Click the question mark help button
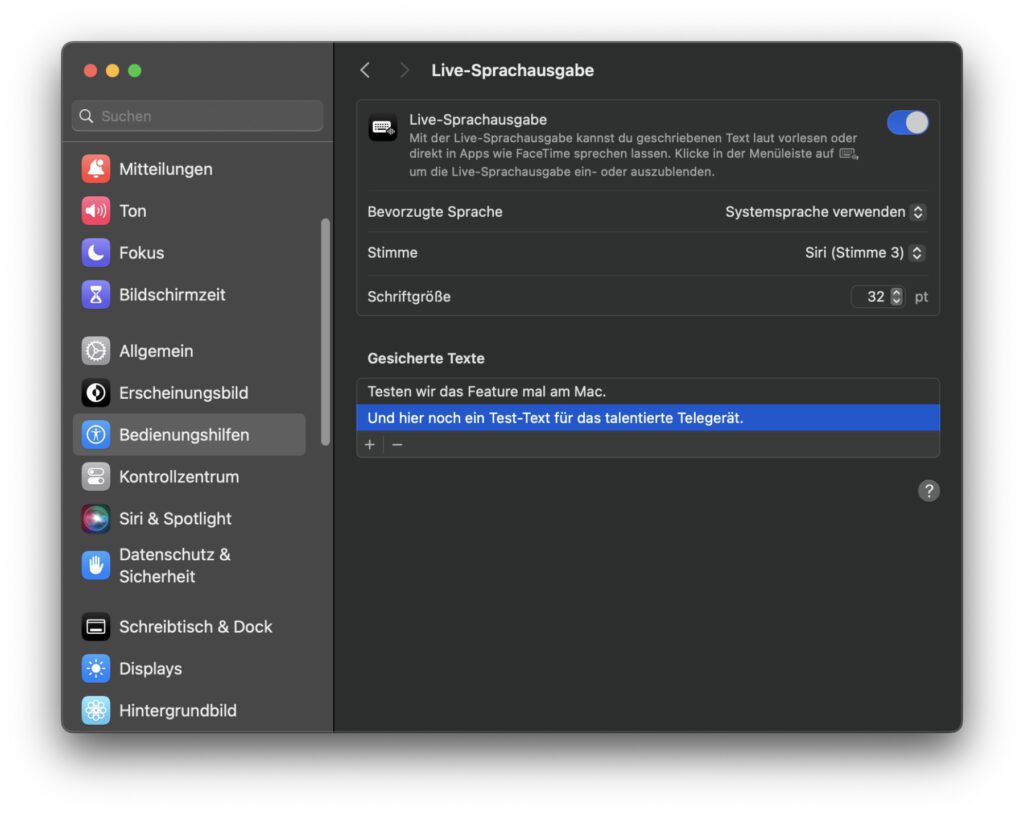1024x814 pixels. pyautogui.click(x=929, y=490)
